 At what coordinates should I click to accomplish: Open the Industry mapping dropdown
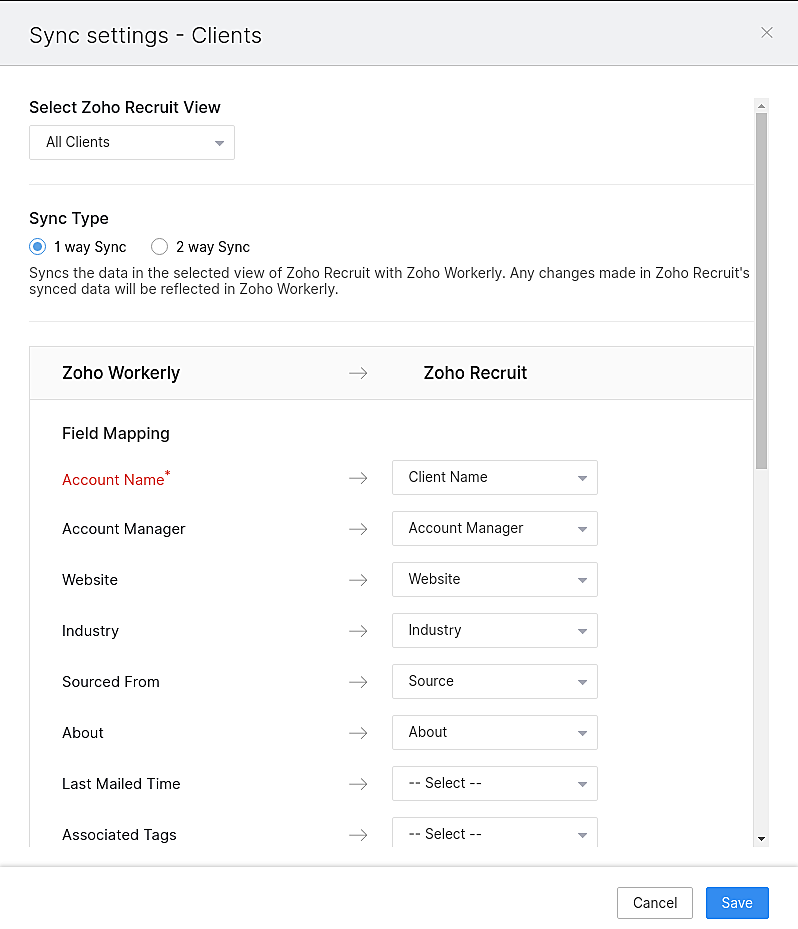point(495,630)
